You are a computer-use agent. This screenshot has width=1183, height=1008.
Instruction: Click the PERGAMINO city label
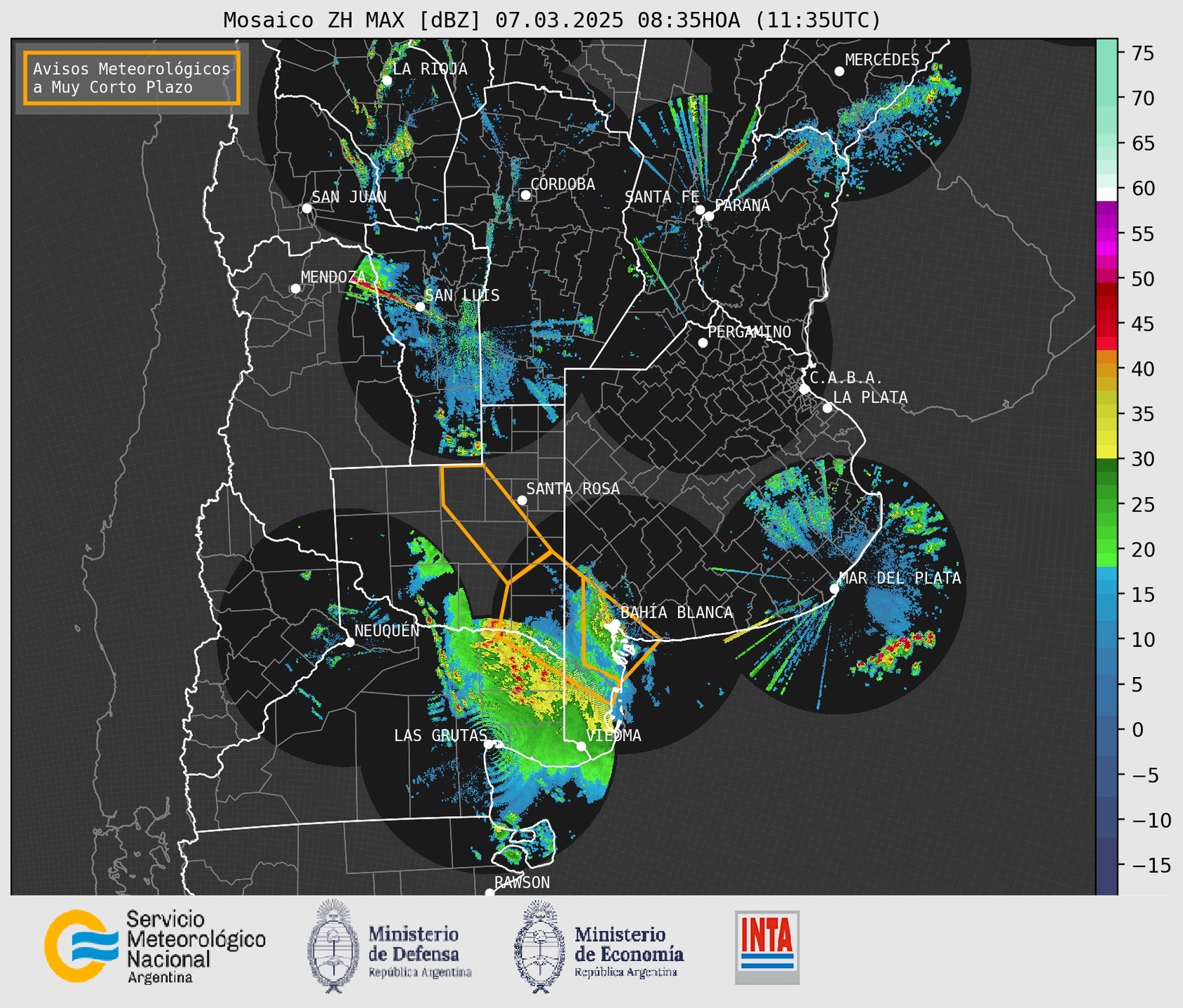tap(749, 332)
